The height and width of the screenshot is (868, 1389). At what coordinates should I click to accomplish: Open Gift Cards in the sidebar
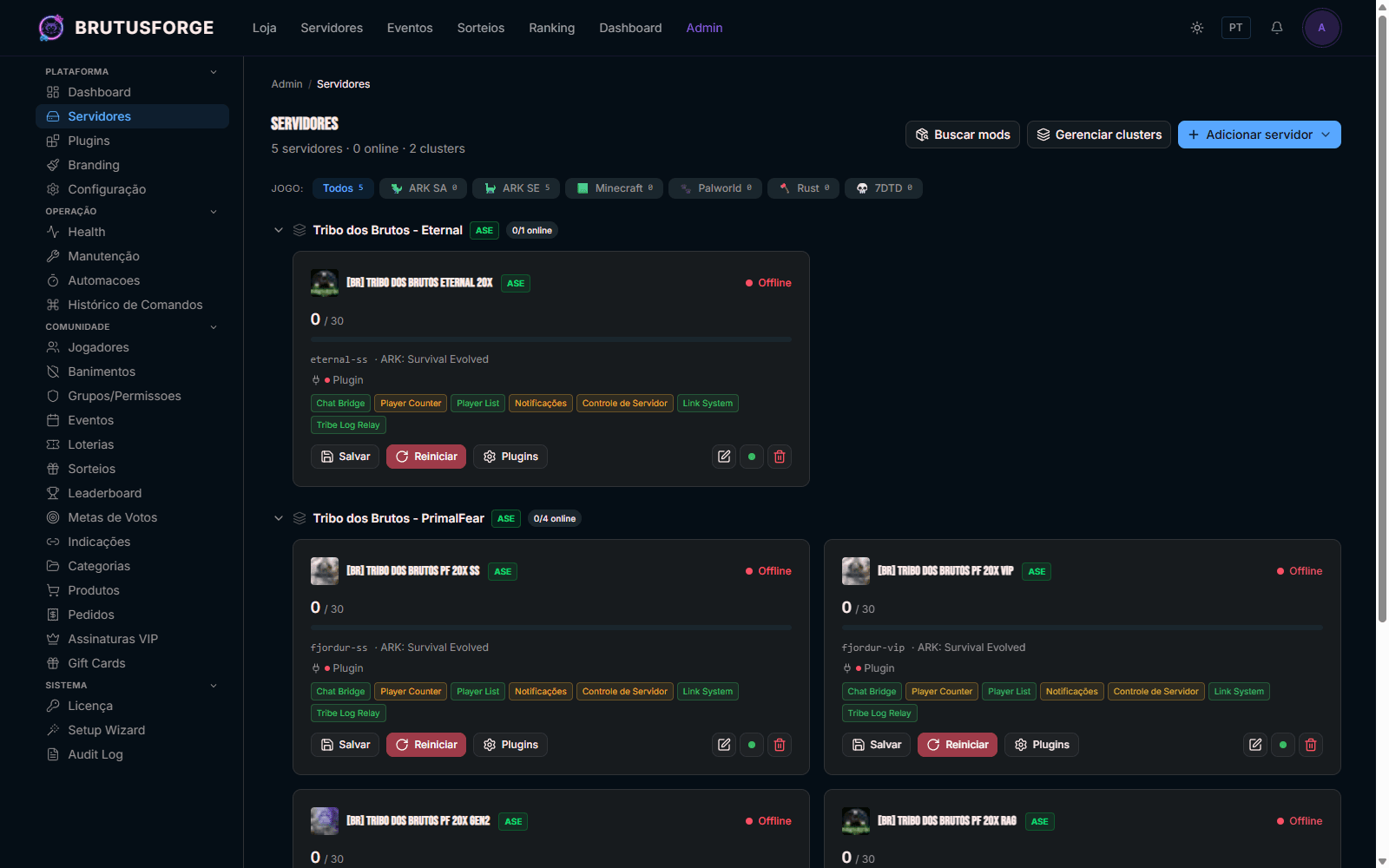pyautogui.click(x=132, y=663)
